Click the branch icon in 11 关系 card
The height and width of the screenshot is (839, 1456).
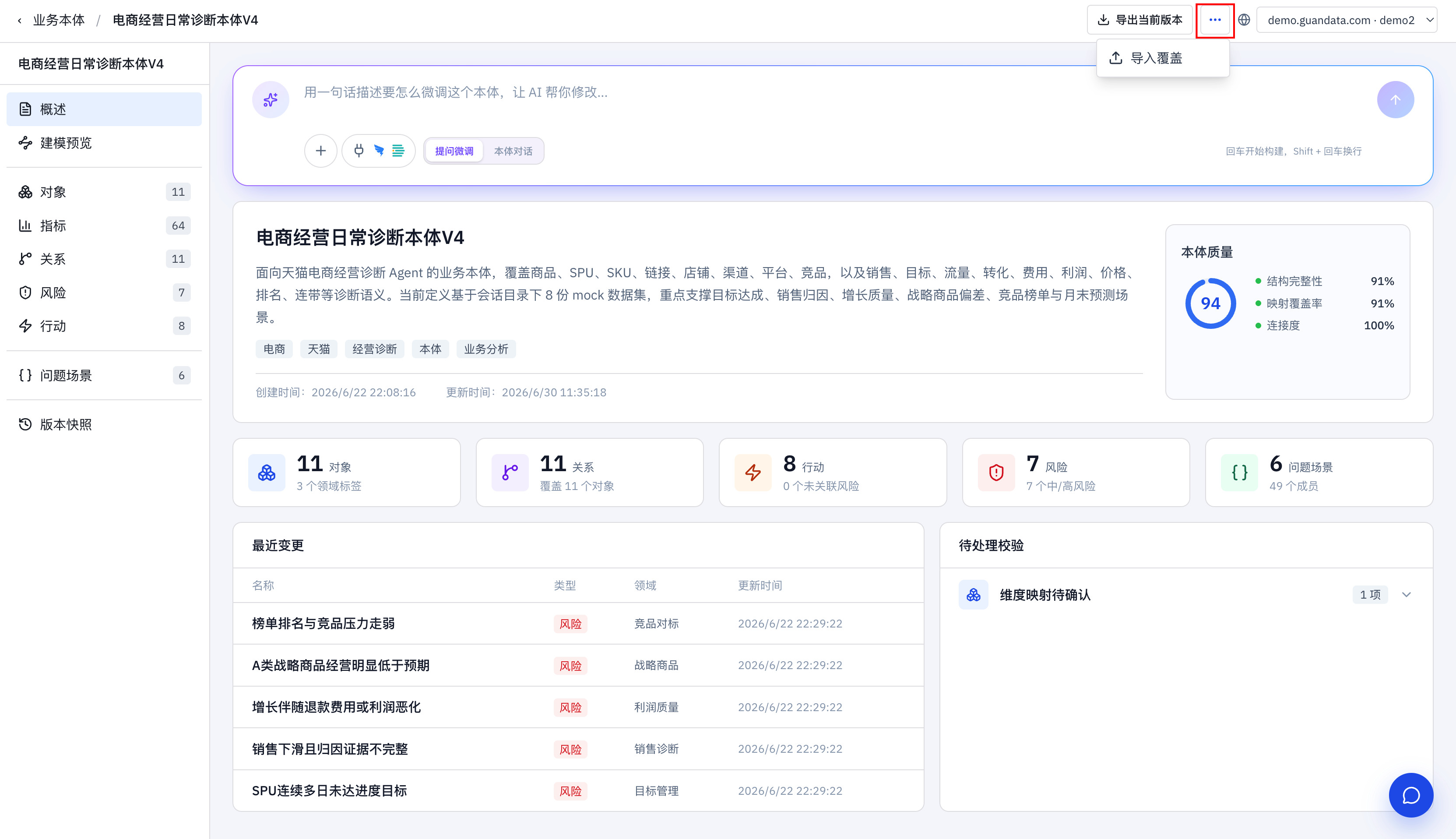[510, 472]
